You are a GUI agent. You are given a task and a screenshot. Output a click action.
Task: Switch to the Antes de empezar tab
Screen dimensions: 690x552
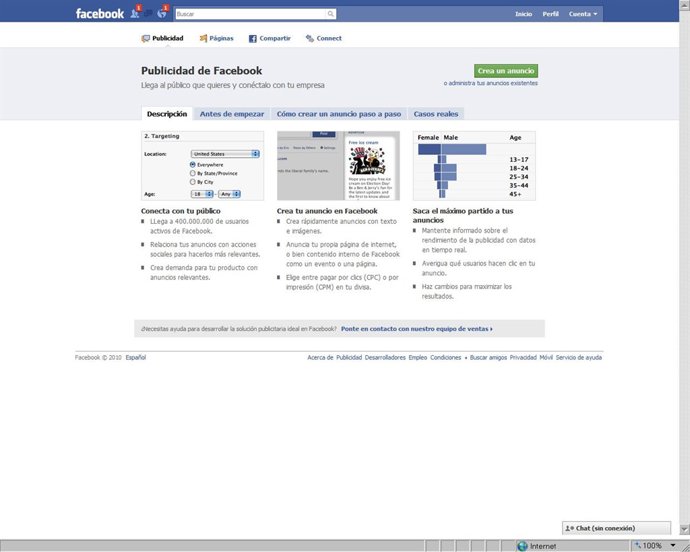coord(232,114)
